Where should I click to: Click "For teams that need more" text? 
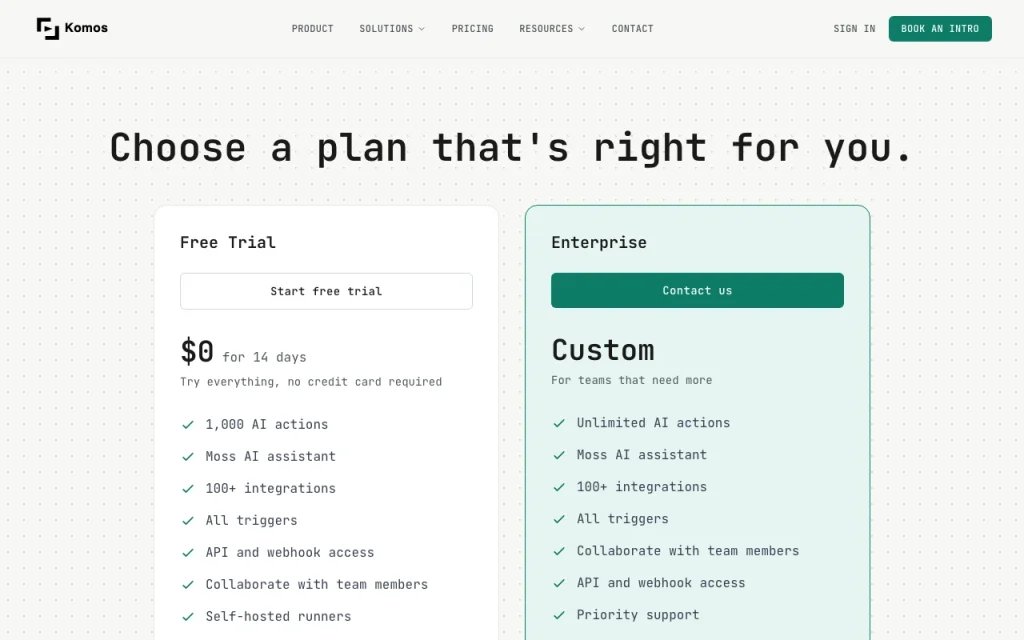[x=632, y=380]
